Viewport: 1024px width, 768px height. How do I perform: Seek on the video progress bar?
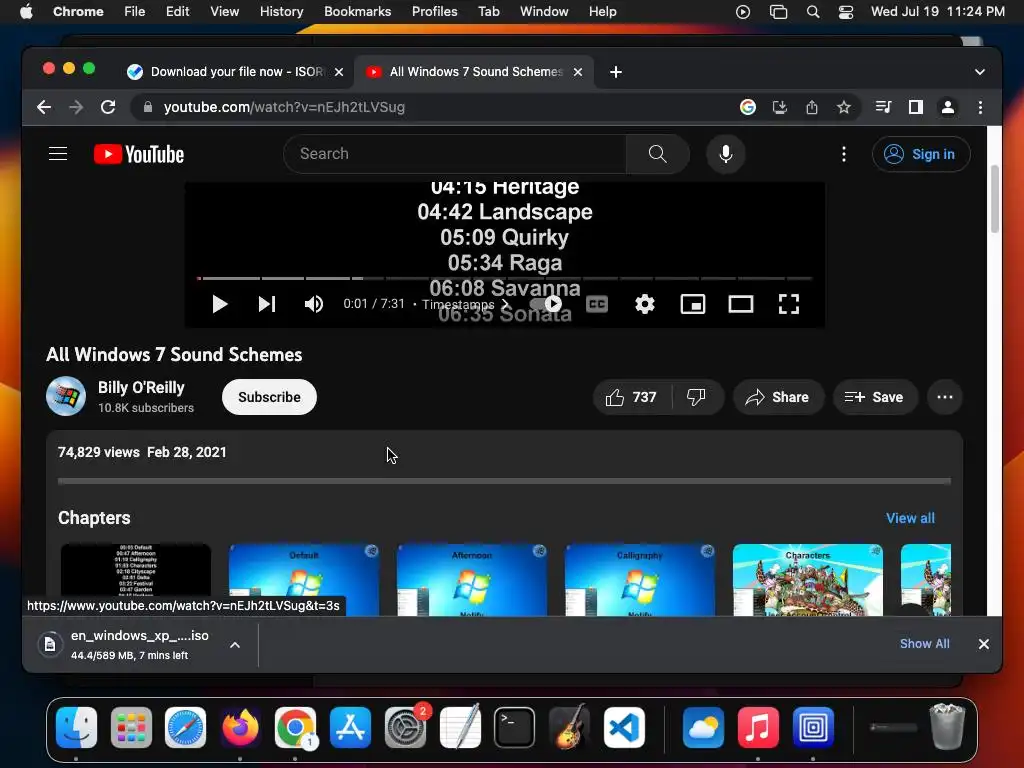coord(505,279)
